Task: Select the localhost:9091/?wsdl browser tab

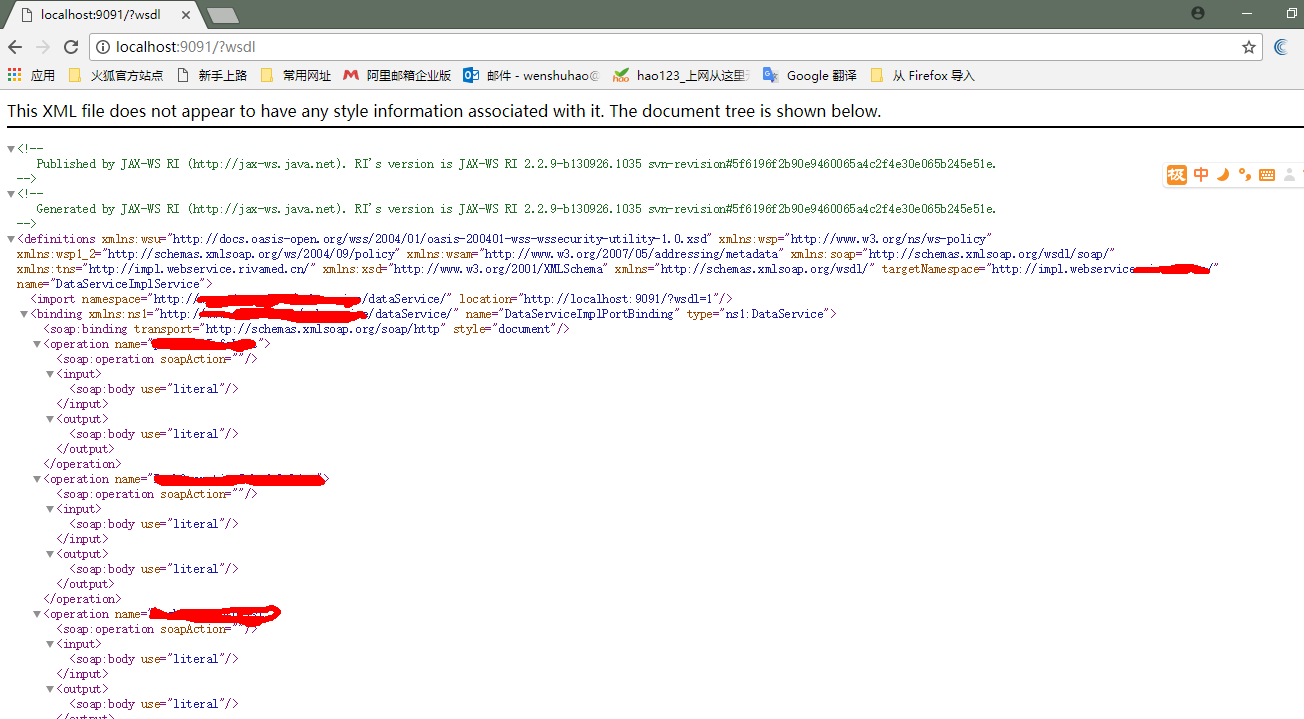Action: click(x=100, y=15)
